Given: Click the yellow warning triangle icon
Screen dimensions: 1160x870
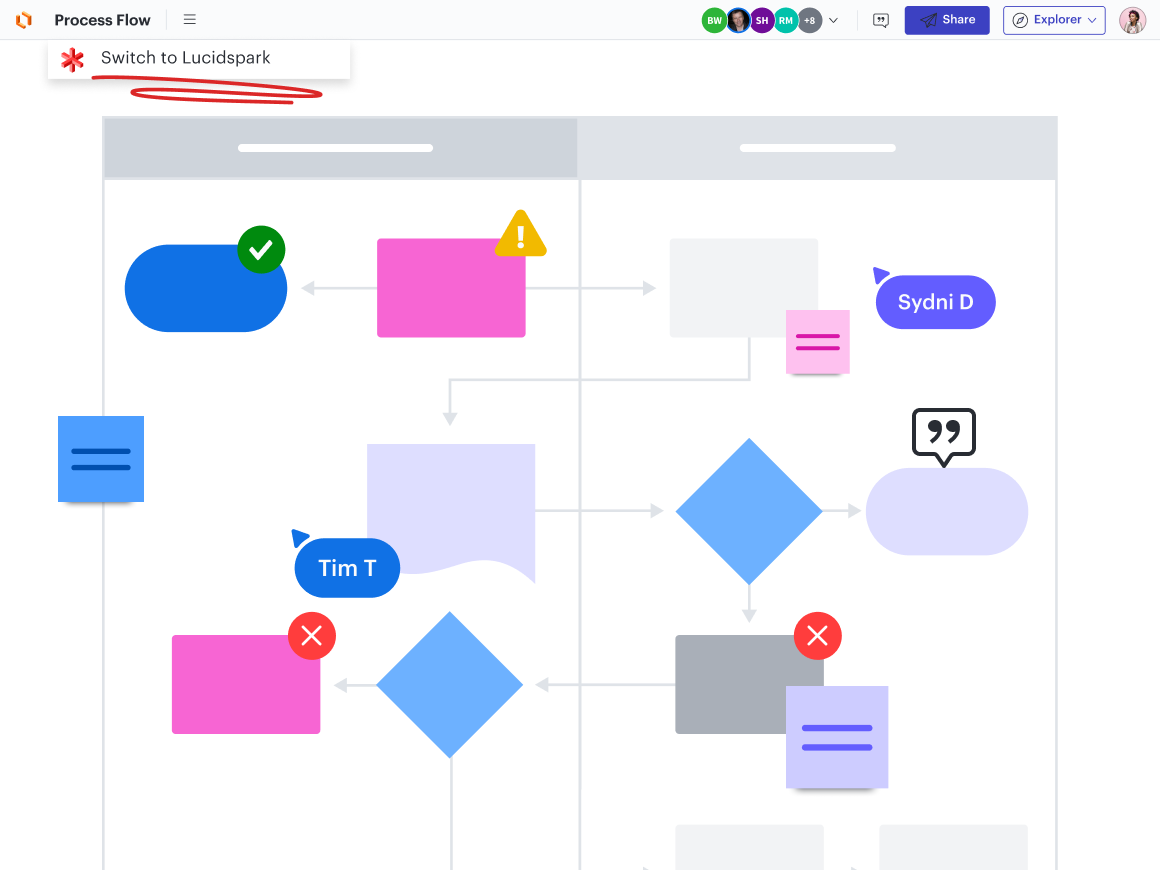Looking at the screenshot, I should click(520, 235).
